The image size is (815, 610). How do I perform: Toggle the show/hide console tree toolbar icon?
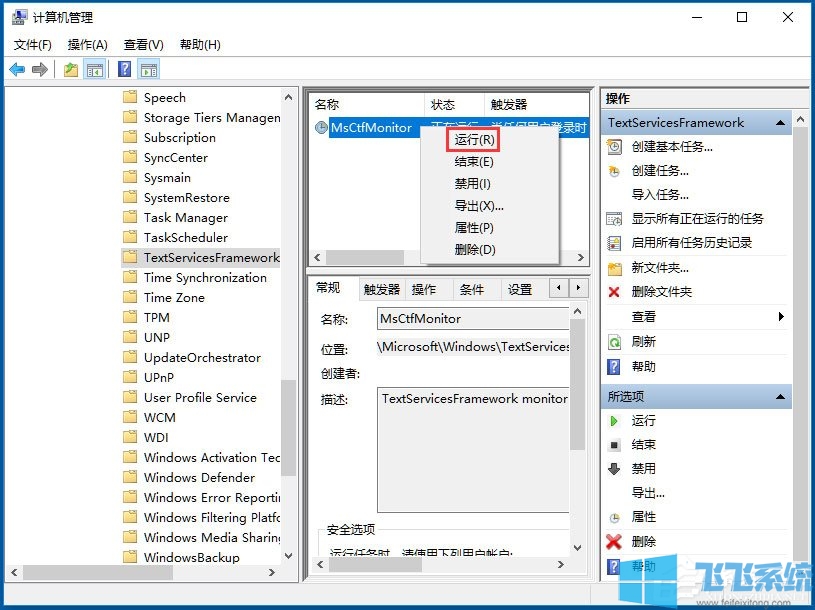(x=93, y=69)
